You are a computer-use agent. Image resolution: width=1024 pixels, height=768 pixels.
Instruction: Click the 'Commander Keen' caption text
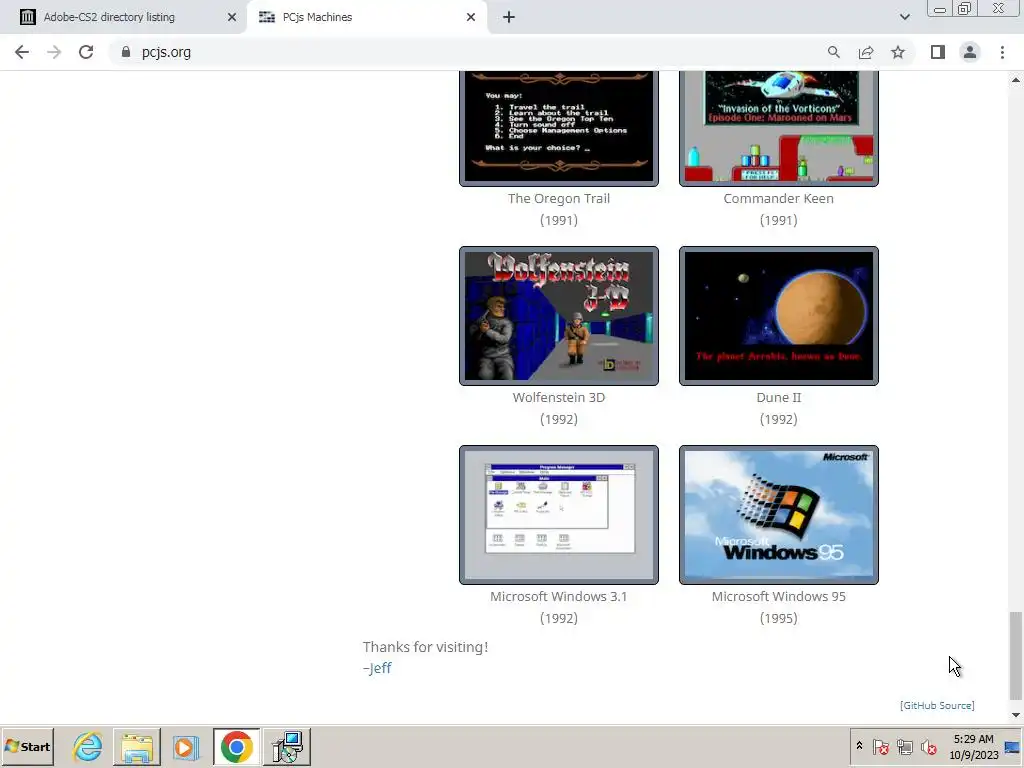(x=778, y=199)
